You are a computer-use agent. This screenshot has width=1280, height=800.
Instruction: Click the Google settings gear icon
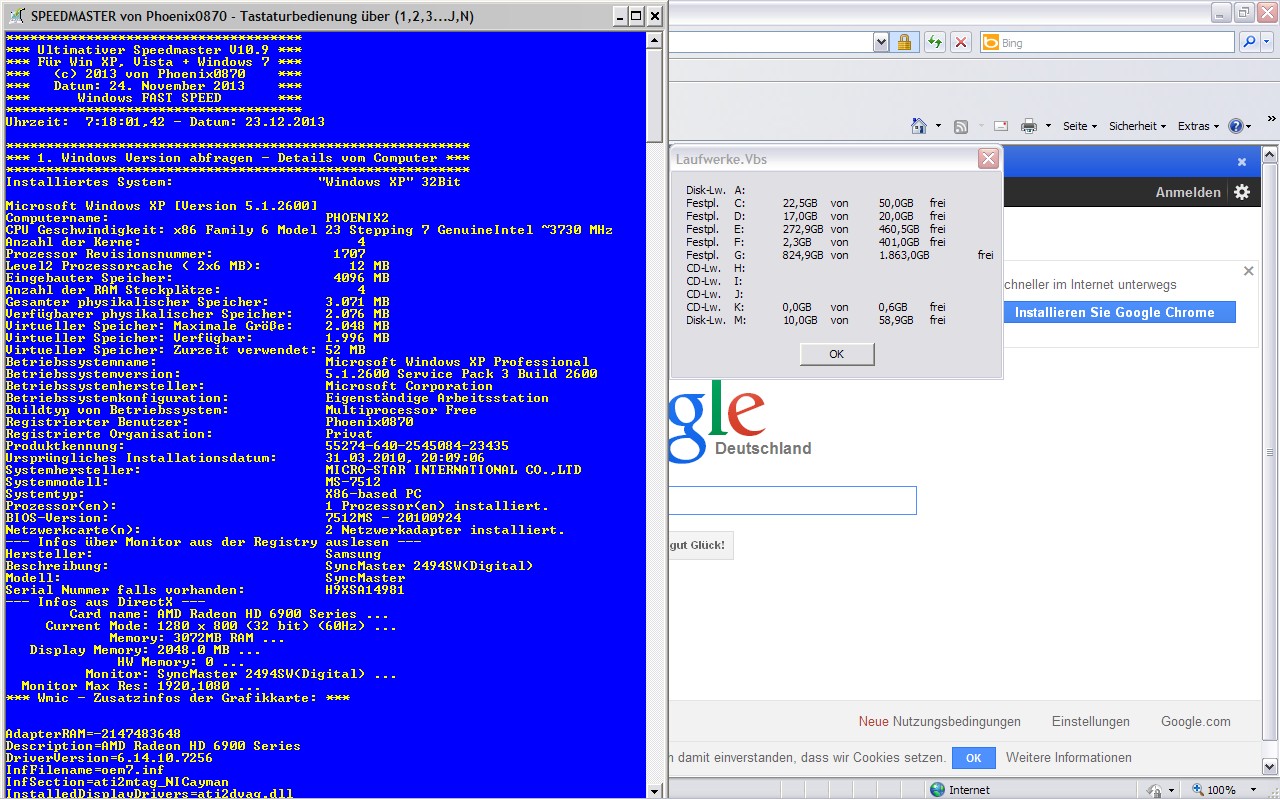point(1242,192)
